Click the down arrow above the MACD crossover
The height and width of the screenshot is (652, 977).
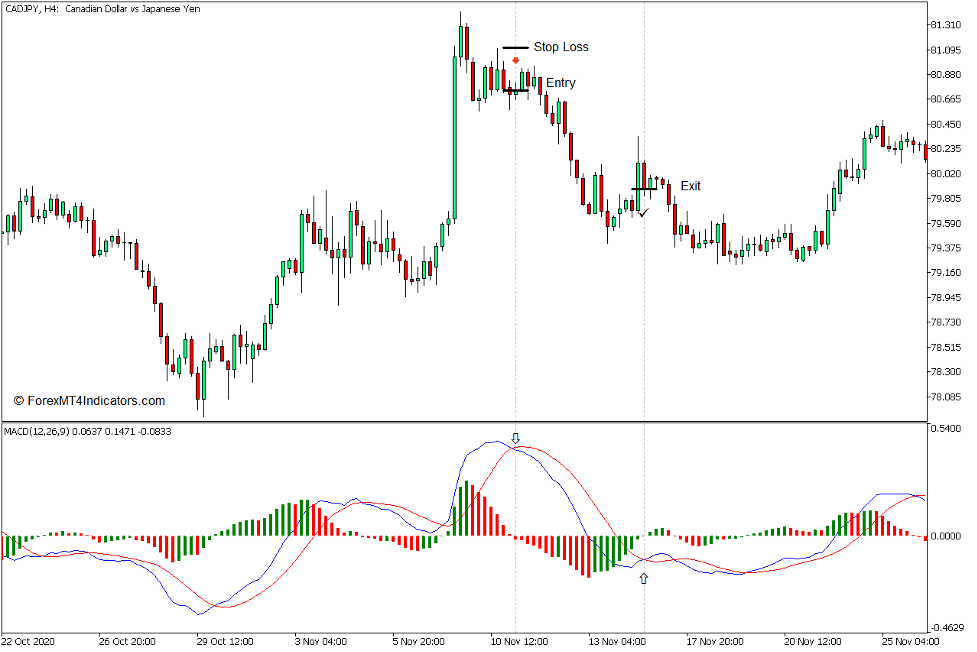tap(516, 437)
